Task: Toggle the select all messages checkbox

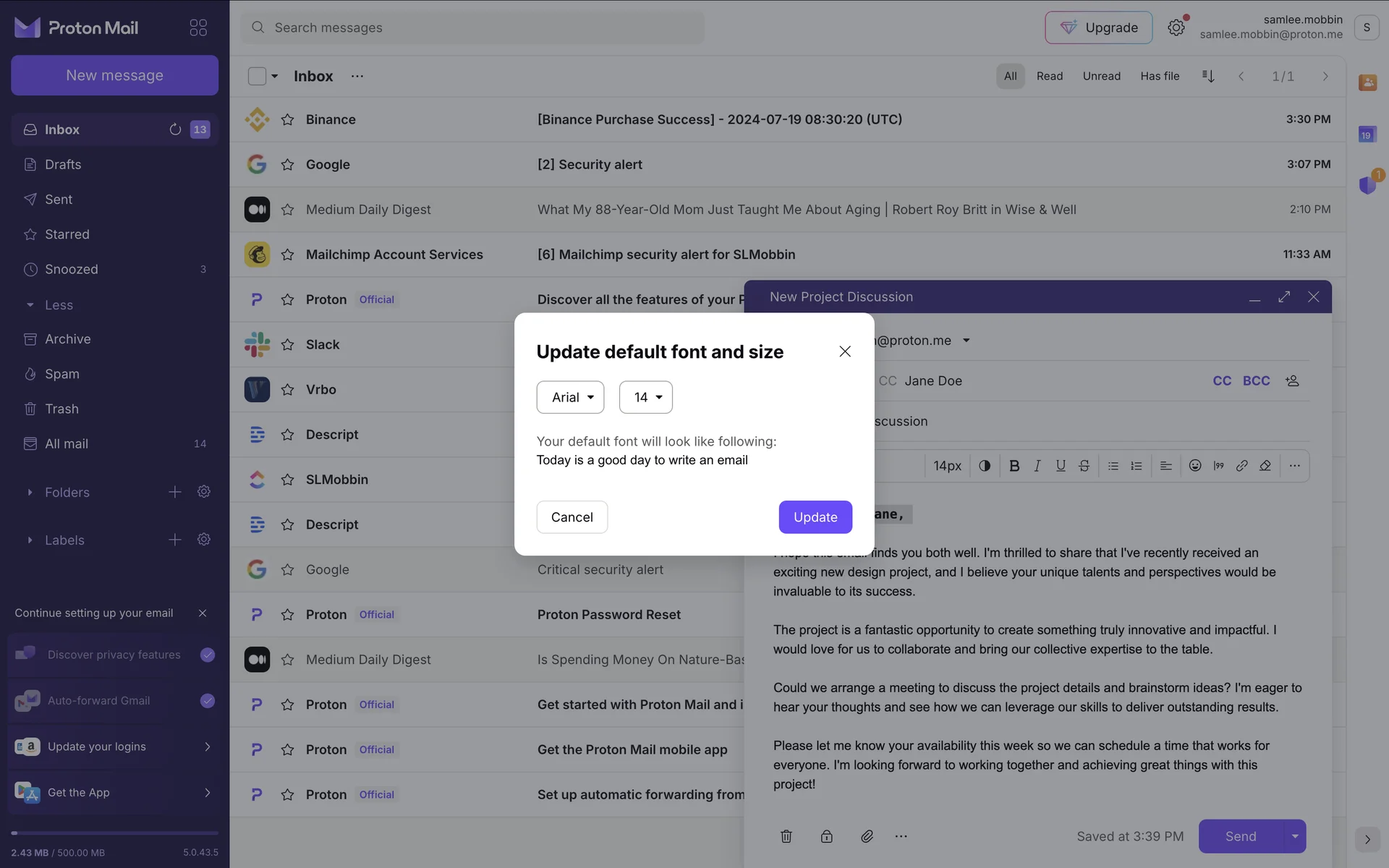Action: pyautogui.click(x=257, y=76)
